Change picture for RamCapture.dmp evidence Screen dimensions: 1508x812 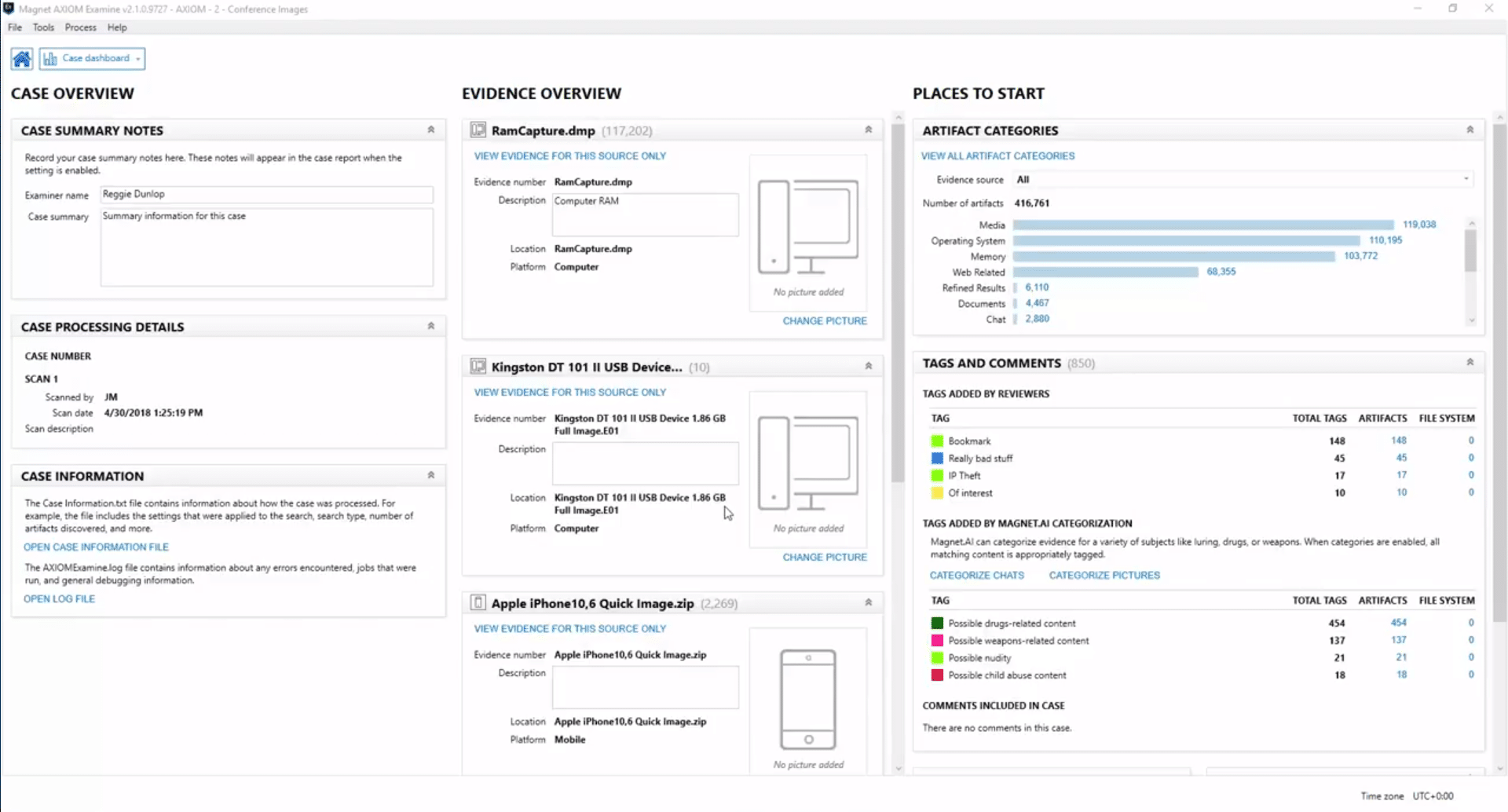tap(825, 321)
